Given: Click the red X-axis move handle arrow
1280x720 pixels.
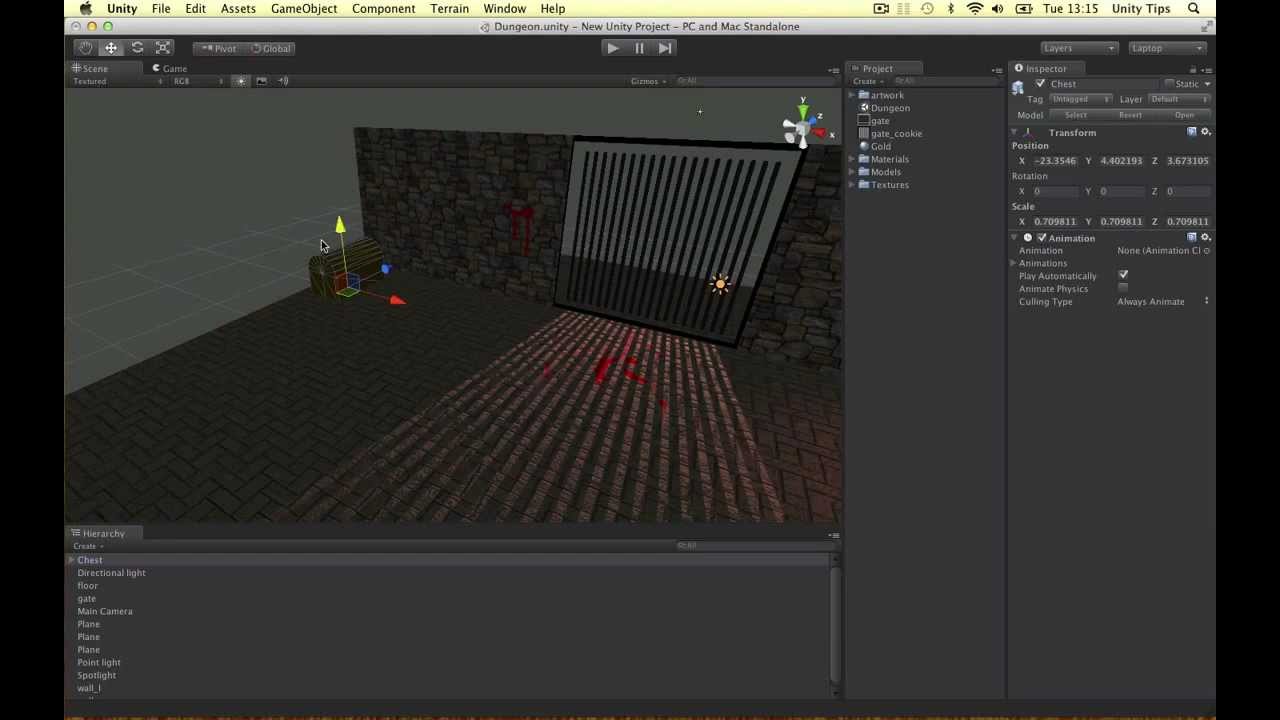Looking at the screenshot, I should 397,299.
